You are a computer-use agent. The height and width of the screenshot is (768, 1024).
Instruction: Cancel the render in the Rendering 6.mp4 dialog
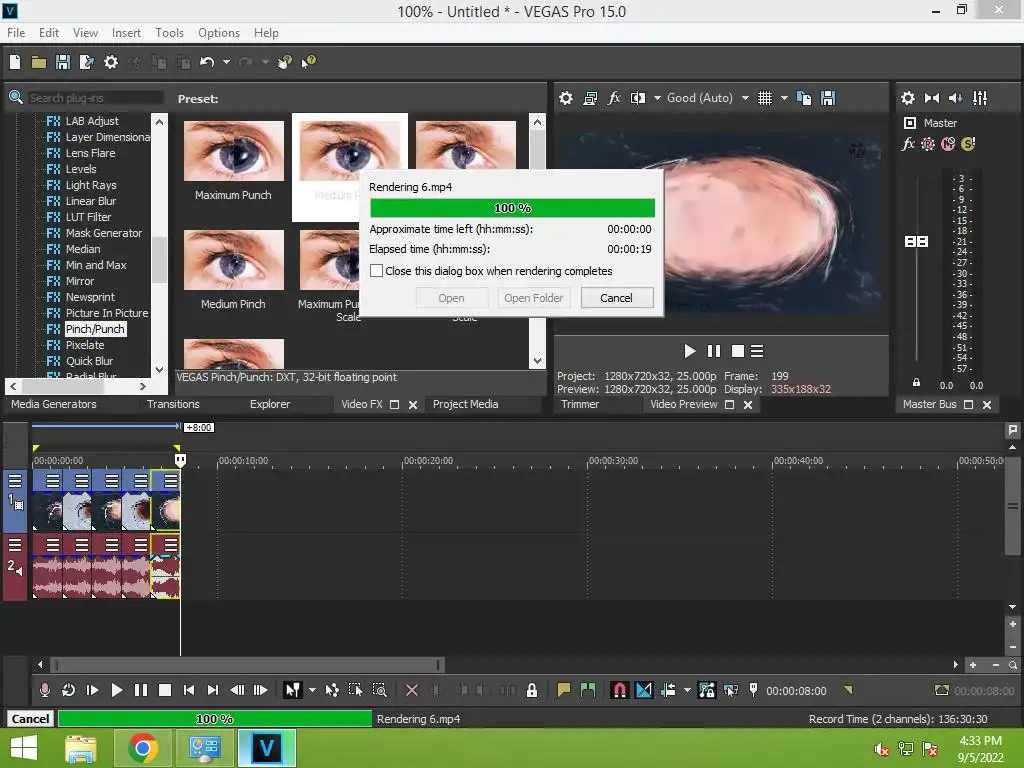(616, 298)
